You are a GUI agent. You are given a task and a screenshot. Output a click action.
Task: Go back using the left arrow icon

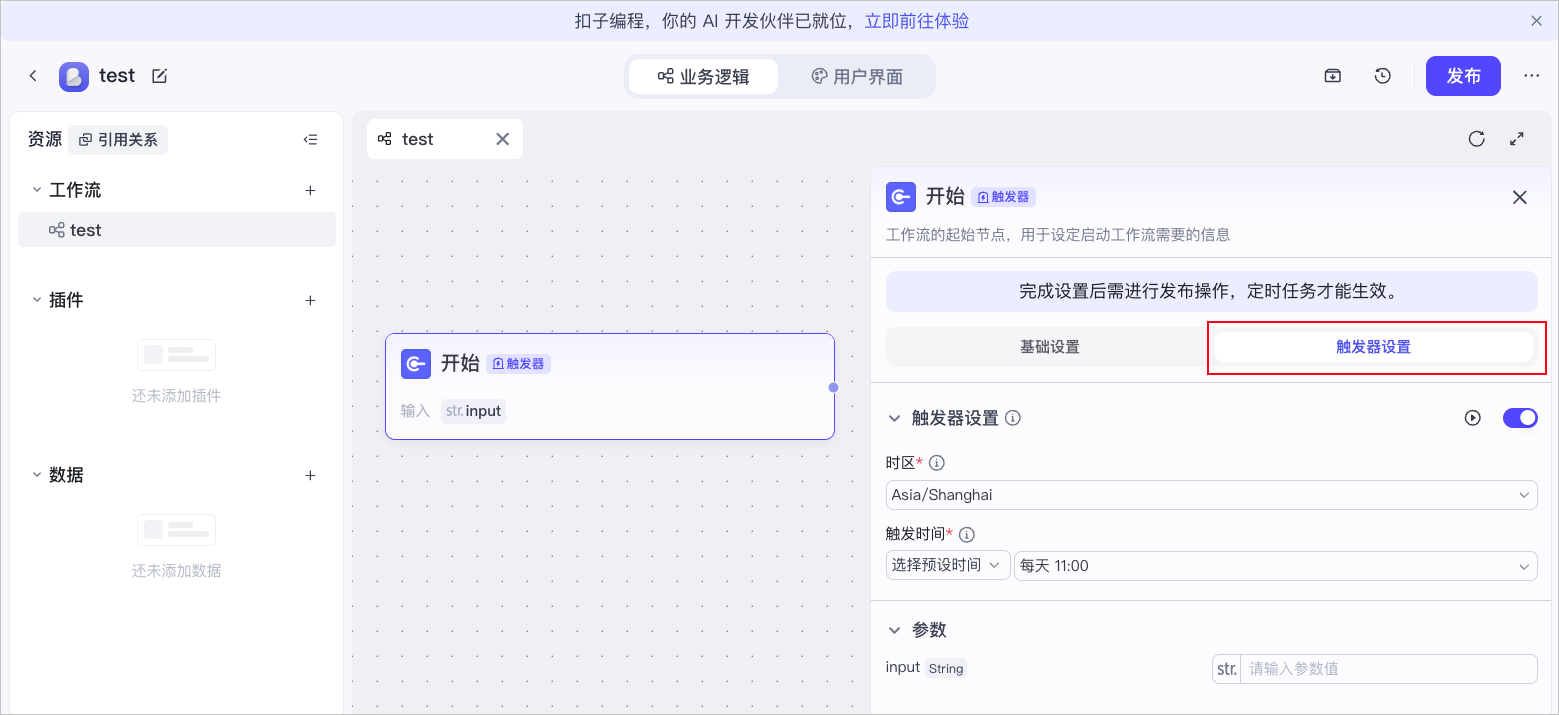(x=33, y=76)
